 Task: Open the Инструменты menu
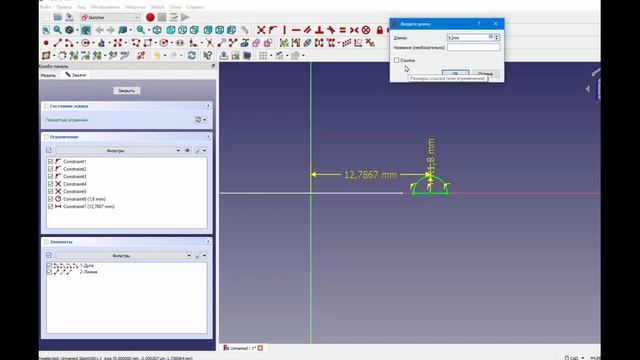click(x=105, y=7)
